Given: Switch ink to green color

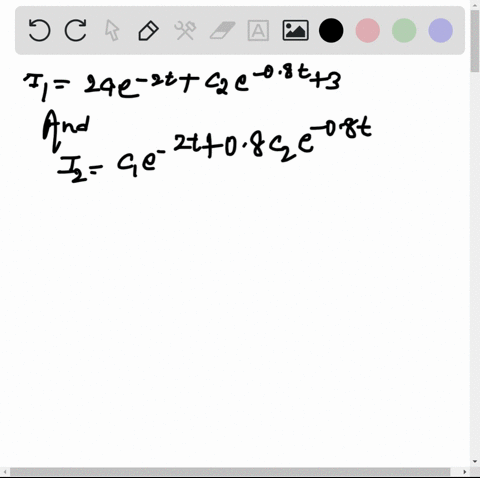Looking at the screenshot, I should [x=404, y=30].
